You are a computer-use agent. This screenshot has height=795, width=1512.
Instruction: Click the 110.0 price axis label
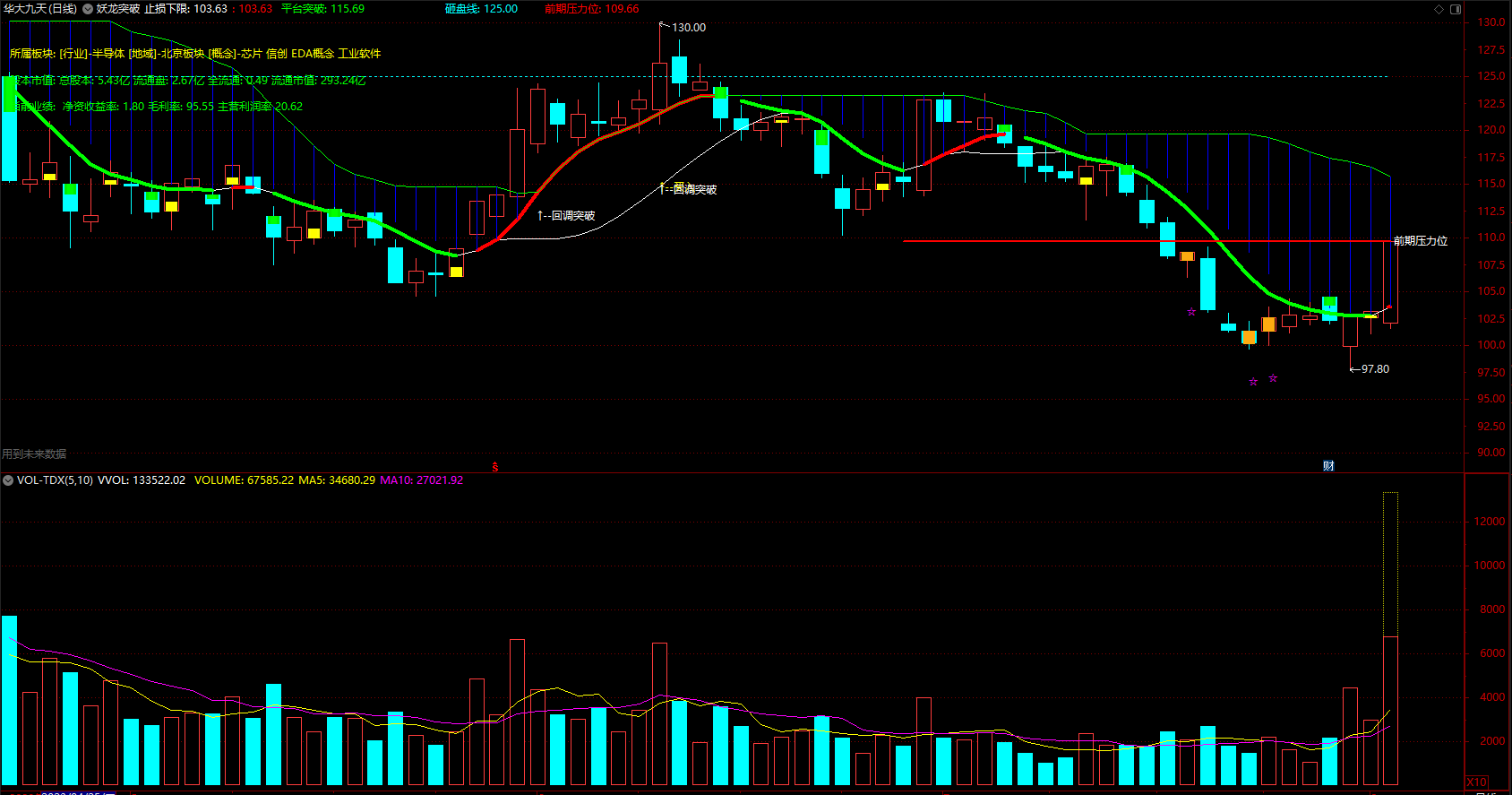pyautogui.click(x=1491, y=238)
